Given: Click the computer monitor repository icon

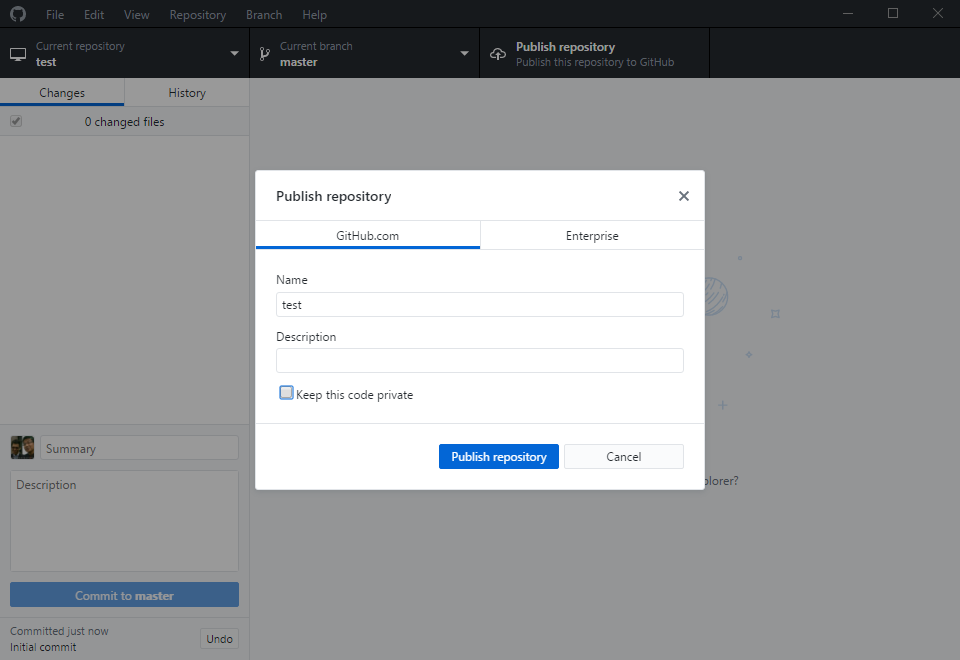Looking at the screenshot, I should pyautogui.click(x=18, y=54).
